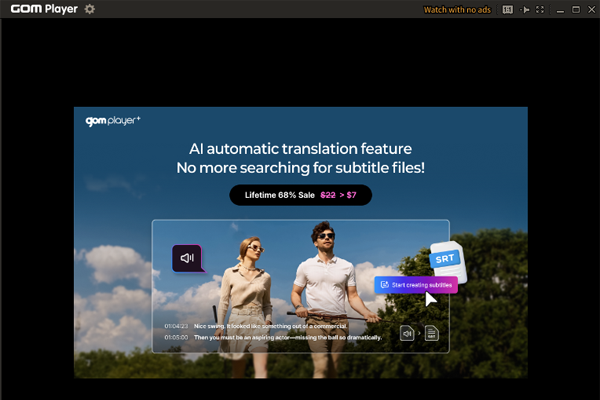Minimize the GOM Player window
Image resolution: width=600 pixels, height=400 pixels.
[x=558, y=9]
